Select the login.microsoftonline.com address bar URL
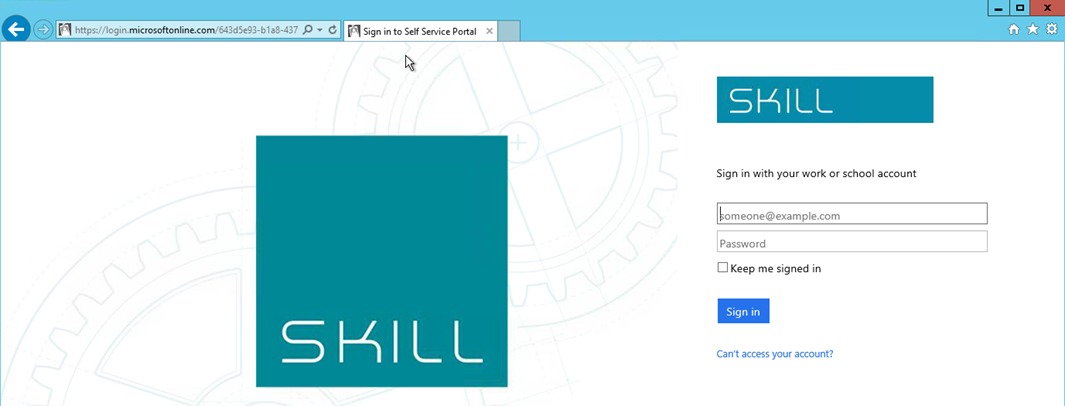The height and width of the screenshot is (406, 1065). [x=185, y=31]
